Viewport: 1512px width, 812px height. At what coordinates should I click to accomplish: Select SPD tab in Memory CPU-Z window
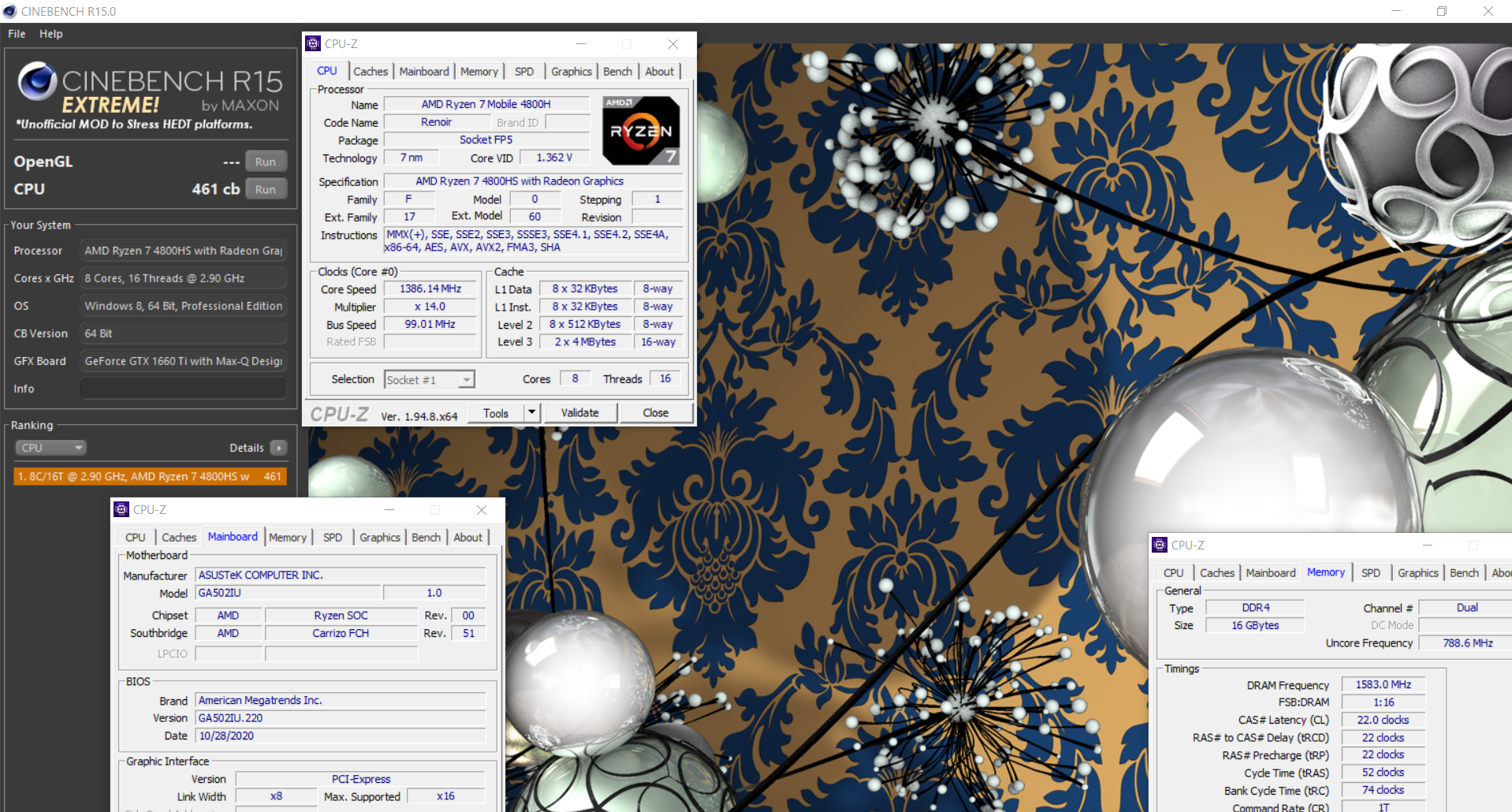click(x=1371, y=572)
